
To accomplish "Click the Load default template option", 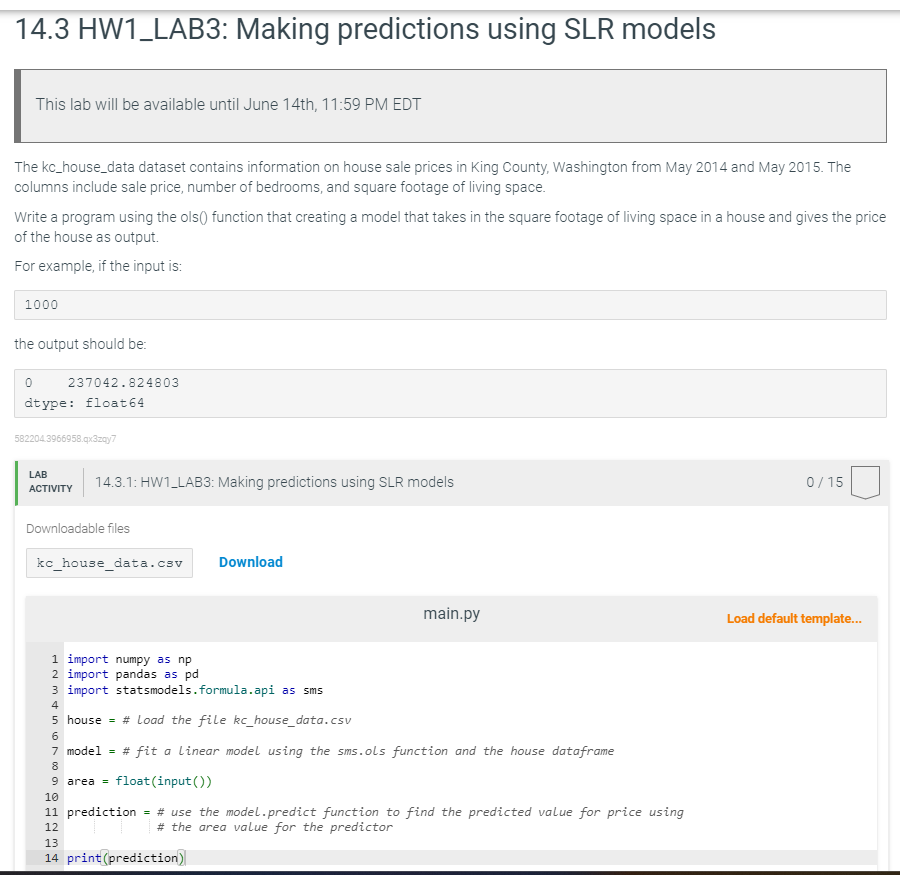I will pyautogui.click(x=794, y=619).
